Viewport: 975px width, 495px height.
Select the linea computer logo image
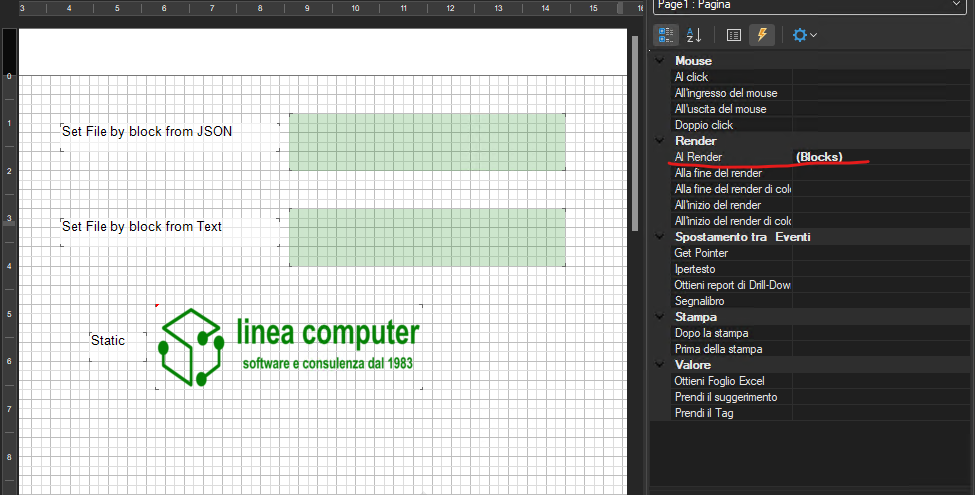(x=289, y=347)
